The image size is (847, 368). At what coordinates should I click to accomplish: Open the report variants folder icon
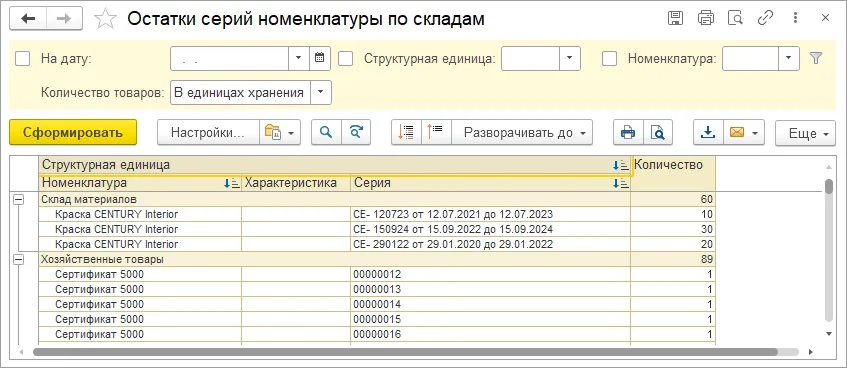pyautogui.click(x=273, y=132)
